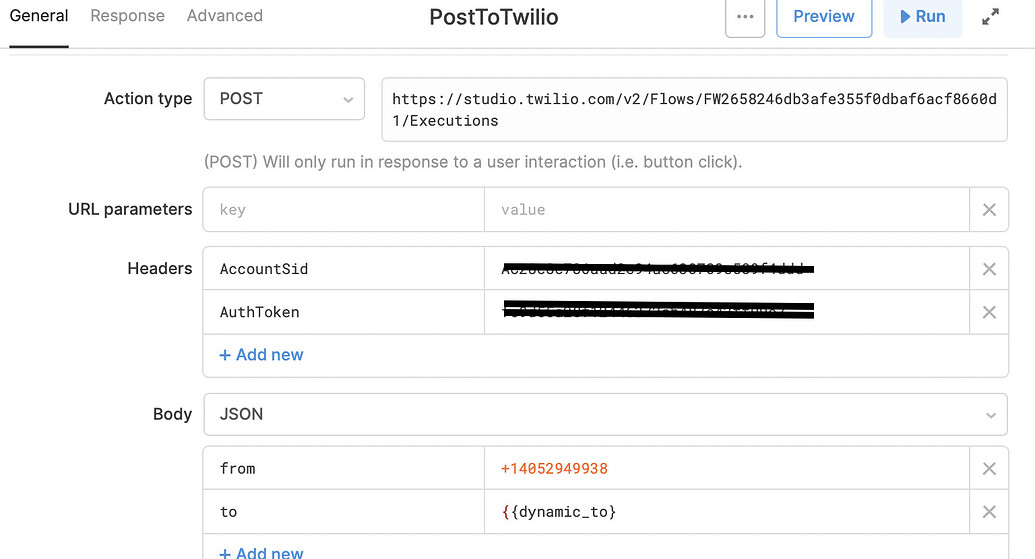Screen dimensions: 1035x559
Task: Add new body key-value row
Action: pos(261,552)
